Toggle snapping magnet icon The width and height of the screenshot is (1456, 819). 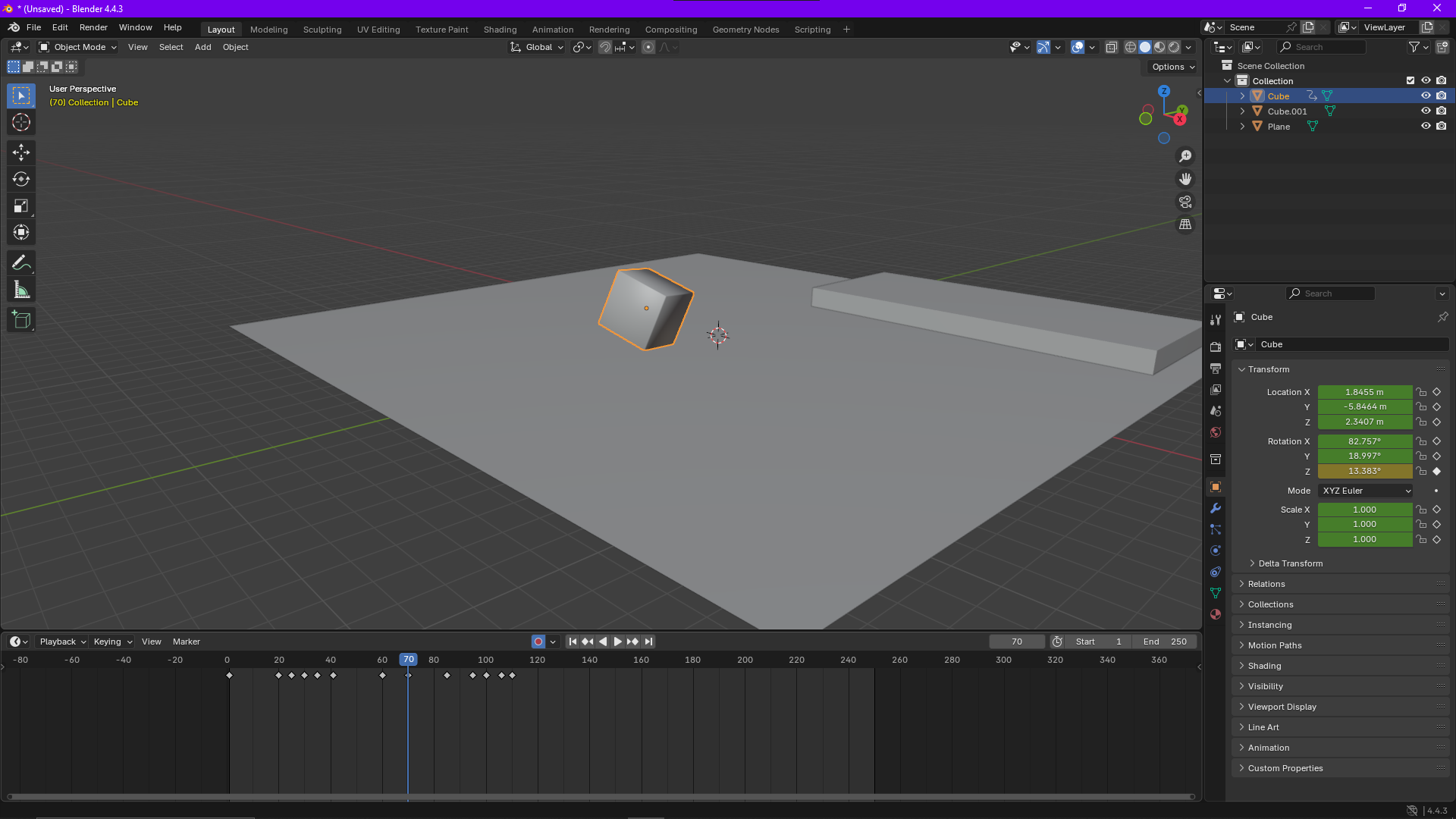605,47
